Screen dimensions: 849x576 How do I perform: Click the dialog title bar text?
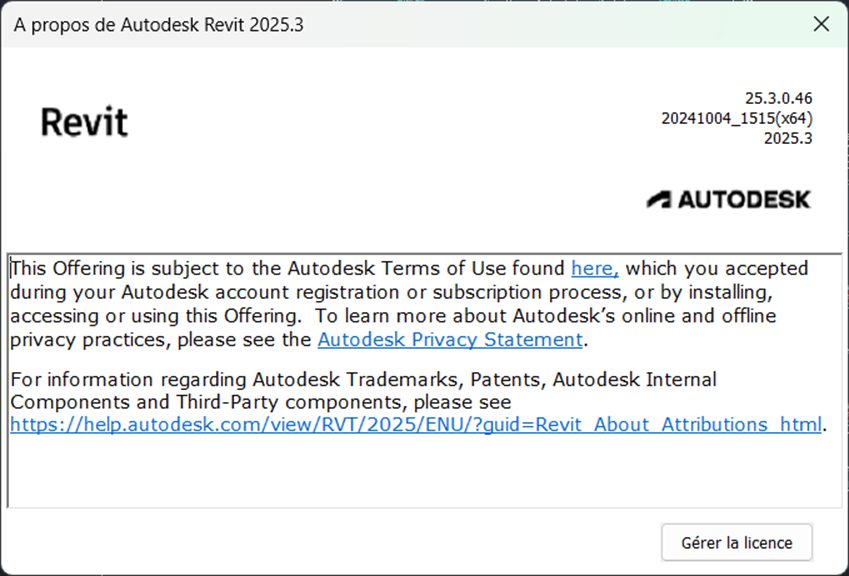(x=159, y=25)
